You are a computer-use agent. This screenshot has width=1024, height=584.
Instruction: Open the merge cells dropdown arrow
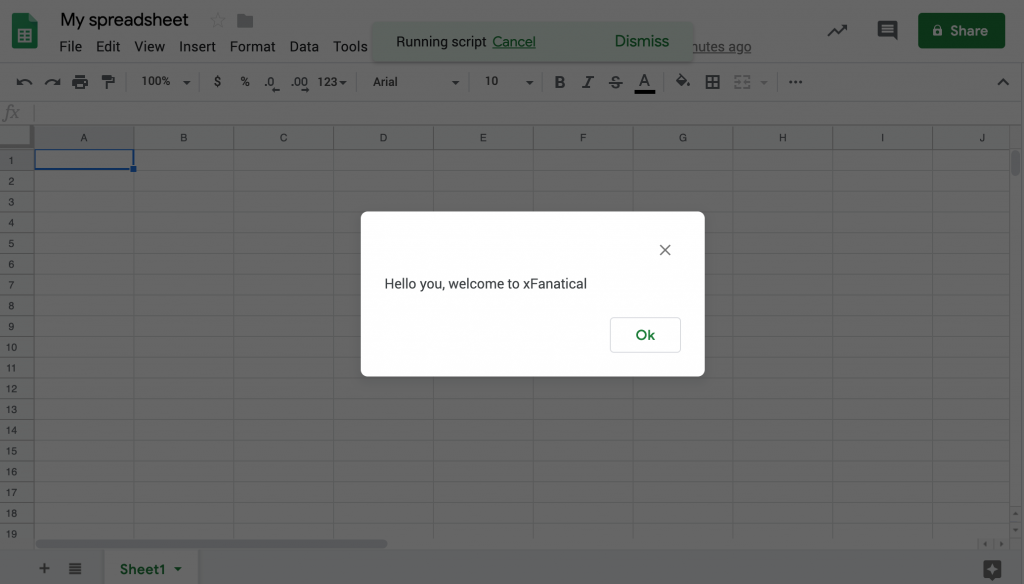tap(764, 82)
